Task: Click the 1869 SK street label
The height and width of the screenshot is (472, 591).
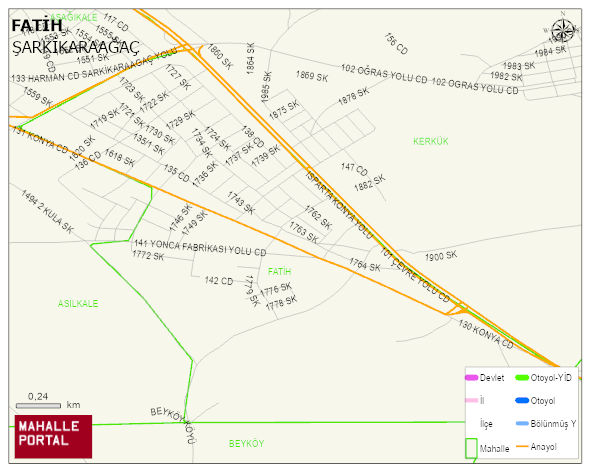Action: point(312,76)
